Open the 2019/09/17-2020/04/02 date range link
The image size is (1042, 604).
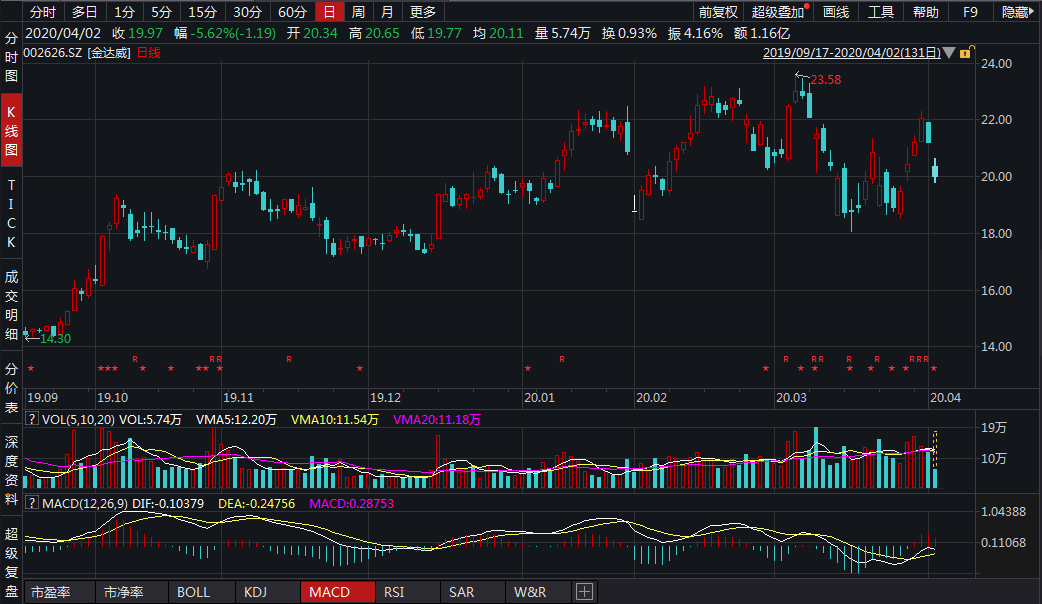point(851,52)
